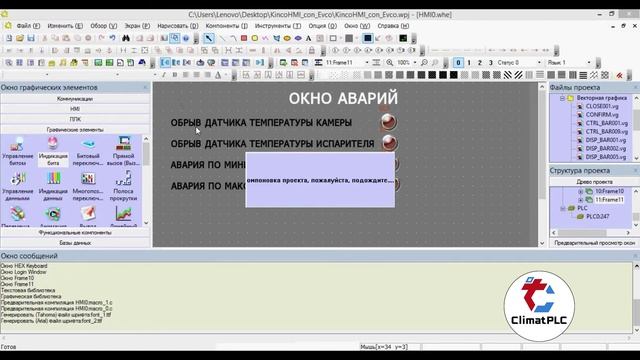Open the Справка menu
Image resolution: width=640 pixels, height=360 pixels.
click(x=393, y=26)
